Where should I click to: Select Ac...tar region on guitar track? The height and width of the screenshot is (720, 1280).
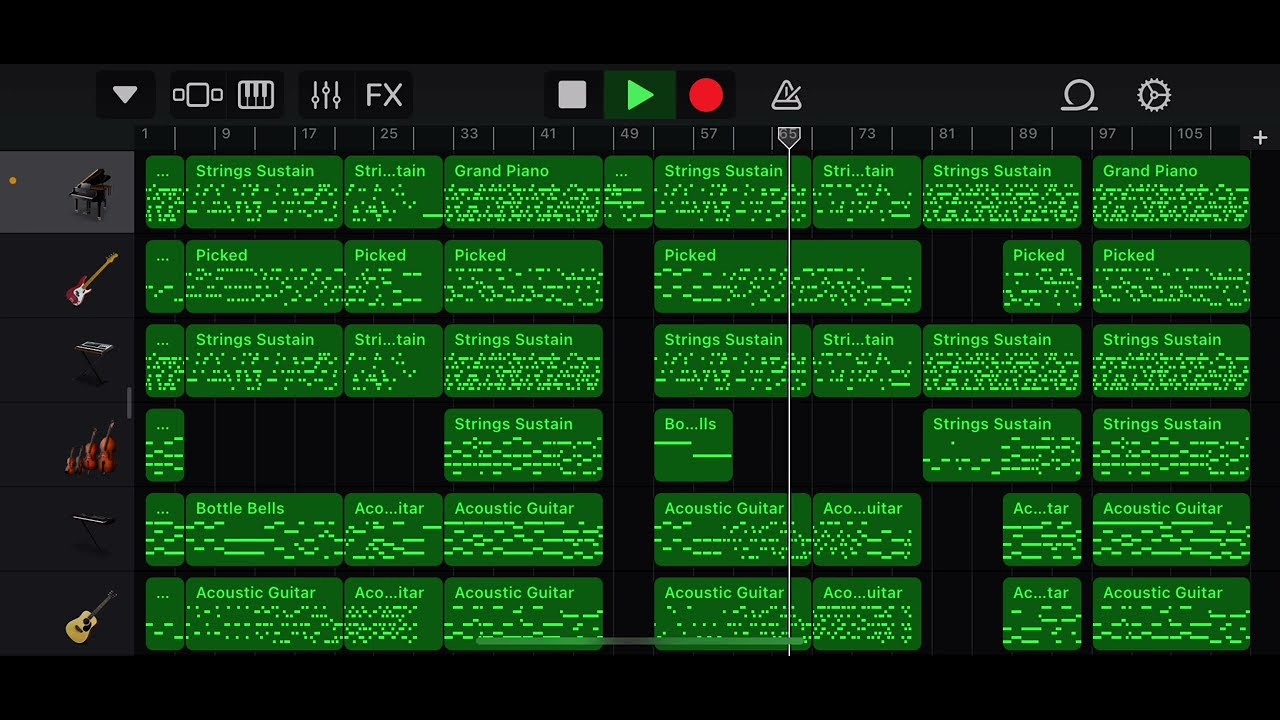pyautogui.click(x=1042, y=614)
